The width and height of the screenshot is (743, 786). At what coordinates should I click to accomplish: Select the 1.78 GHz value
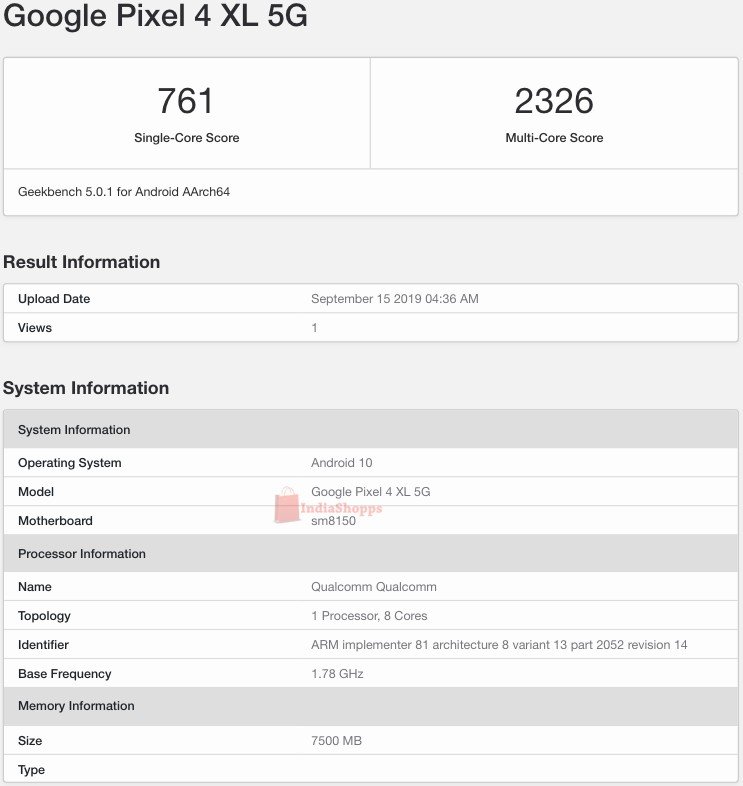pyautogui.click(x=337, y=674)
